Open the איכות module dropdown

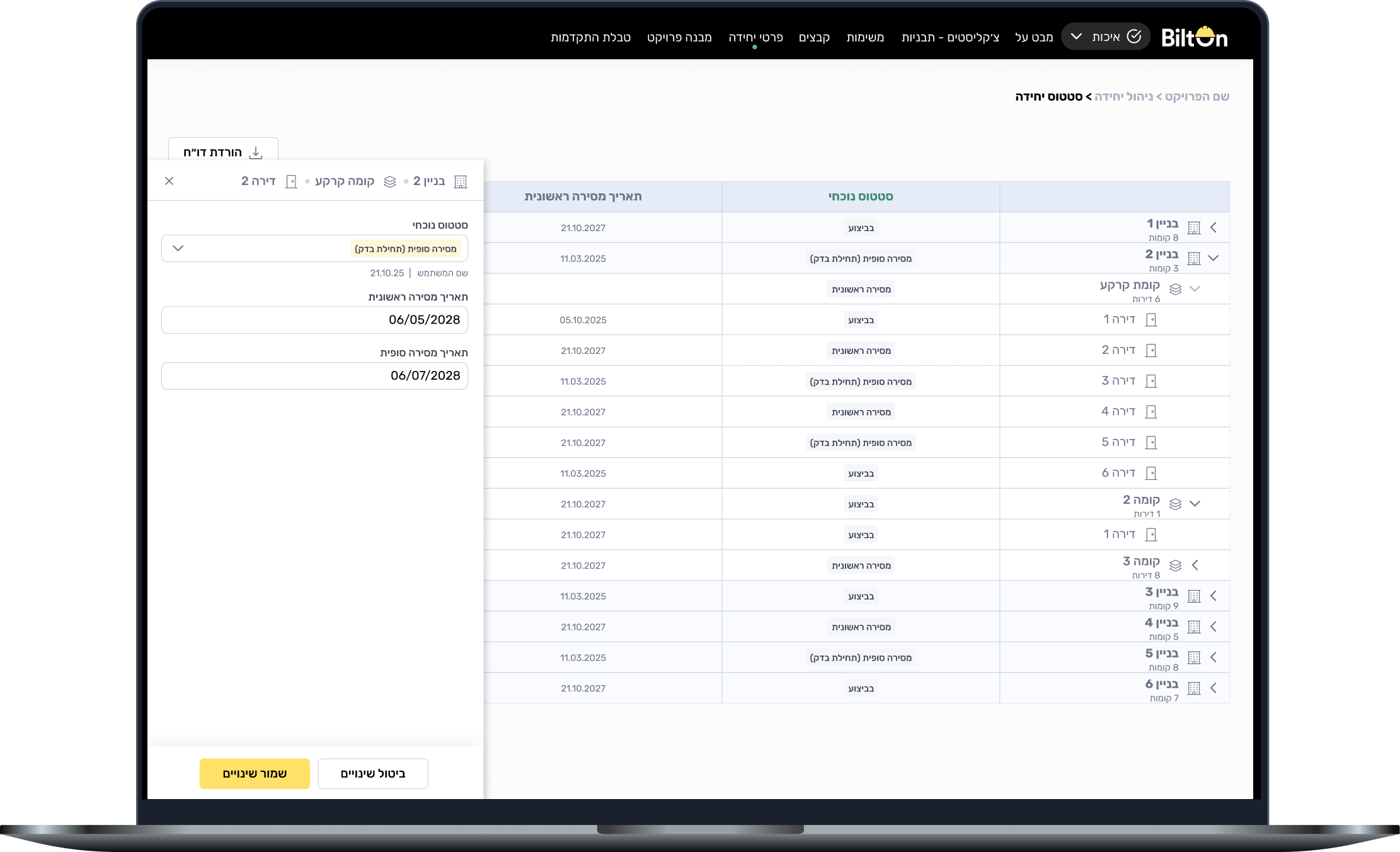[1077, 37]
